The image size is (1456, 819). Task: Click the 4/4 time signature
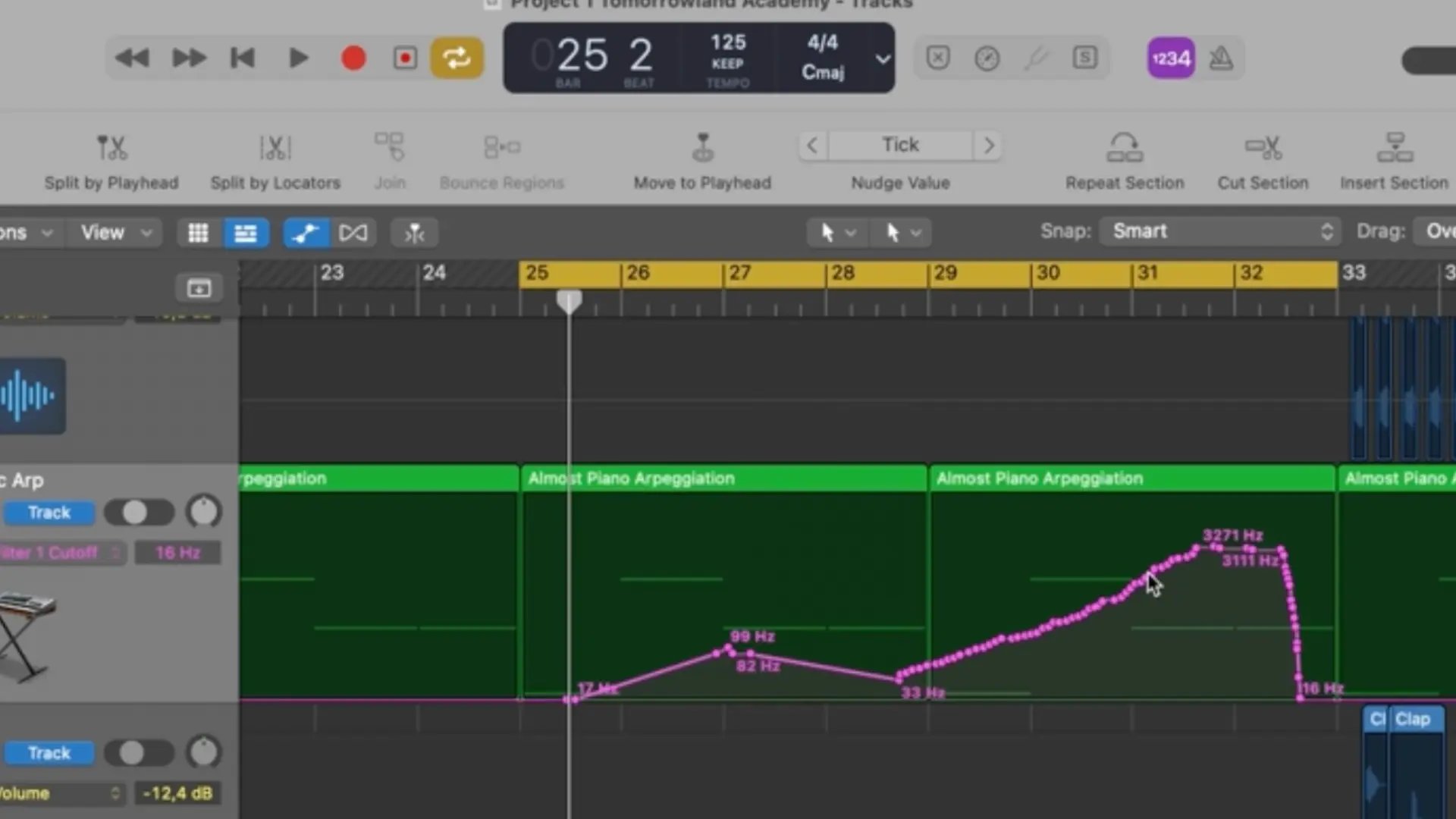point(823,42)
